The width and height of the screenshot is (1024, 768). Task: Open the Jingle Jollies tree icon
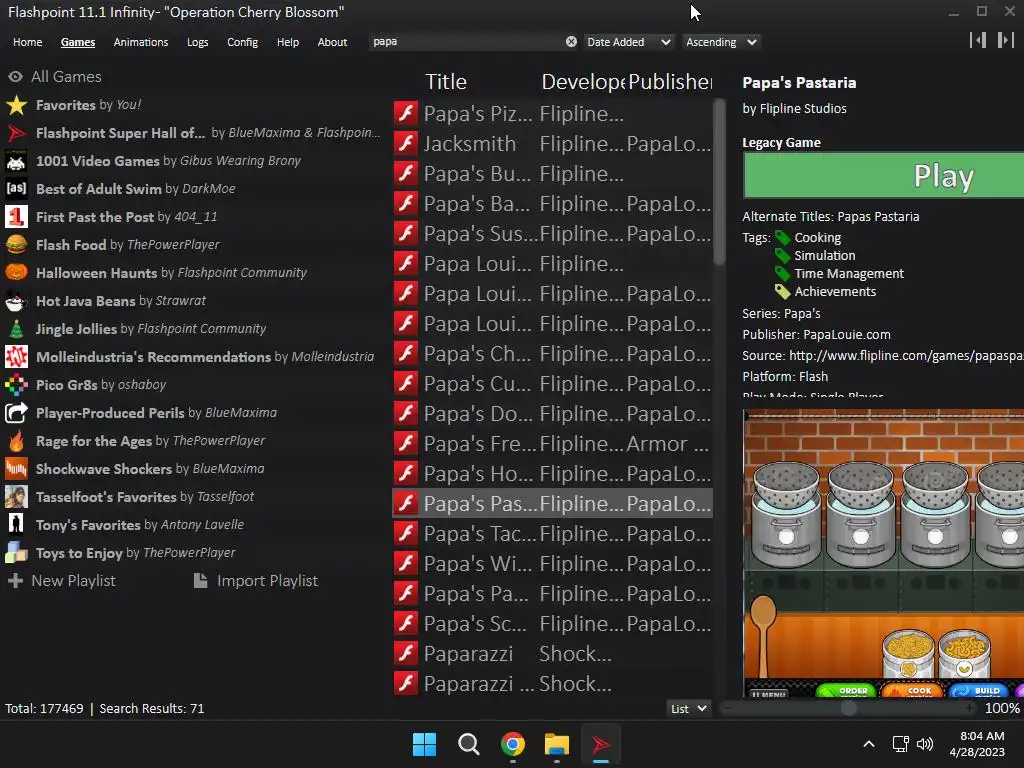point(16,329)
